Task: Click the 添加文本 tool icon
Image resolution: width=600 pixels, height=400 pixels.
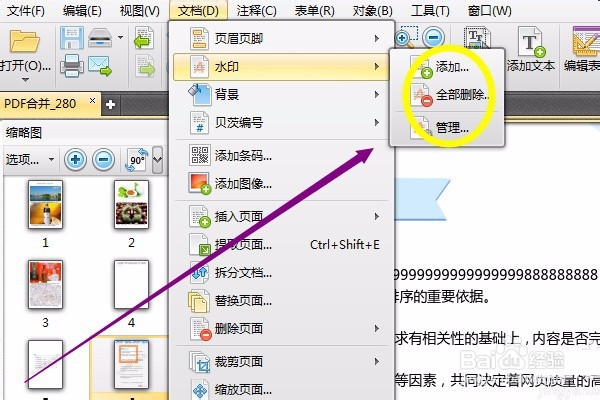Action: tap(531, 41)
